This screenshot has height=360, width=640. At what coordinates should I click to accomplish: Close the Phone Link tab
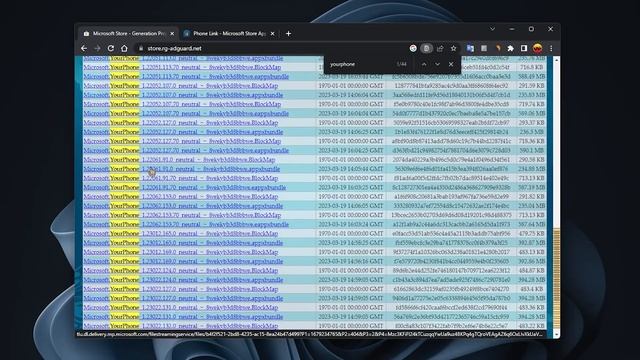point(273,33)
